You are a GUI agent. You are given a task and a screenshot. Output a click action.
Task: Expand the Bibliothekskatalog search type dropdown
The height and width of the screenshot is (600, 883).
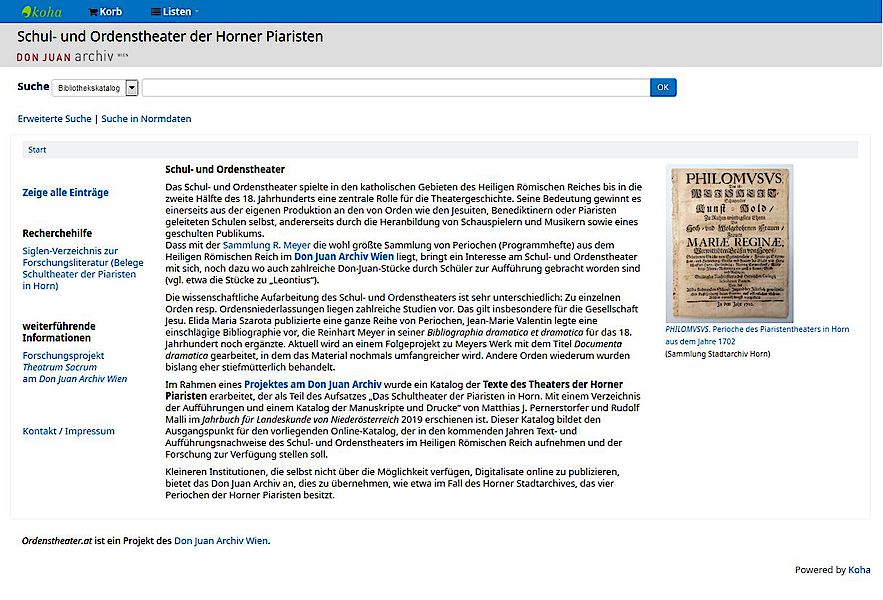[95, 88]
